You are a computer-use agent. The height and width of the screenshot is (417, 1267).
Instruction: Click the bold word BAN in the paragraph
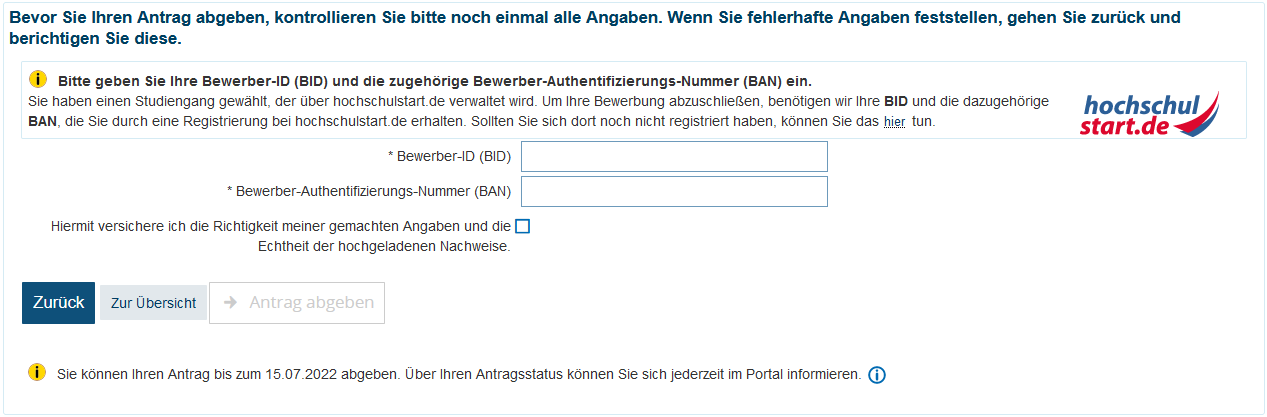(44, 121)
